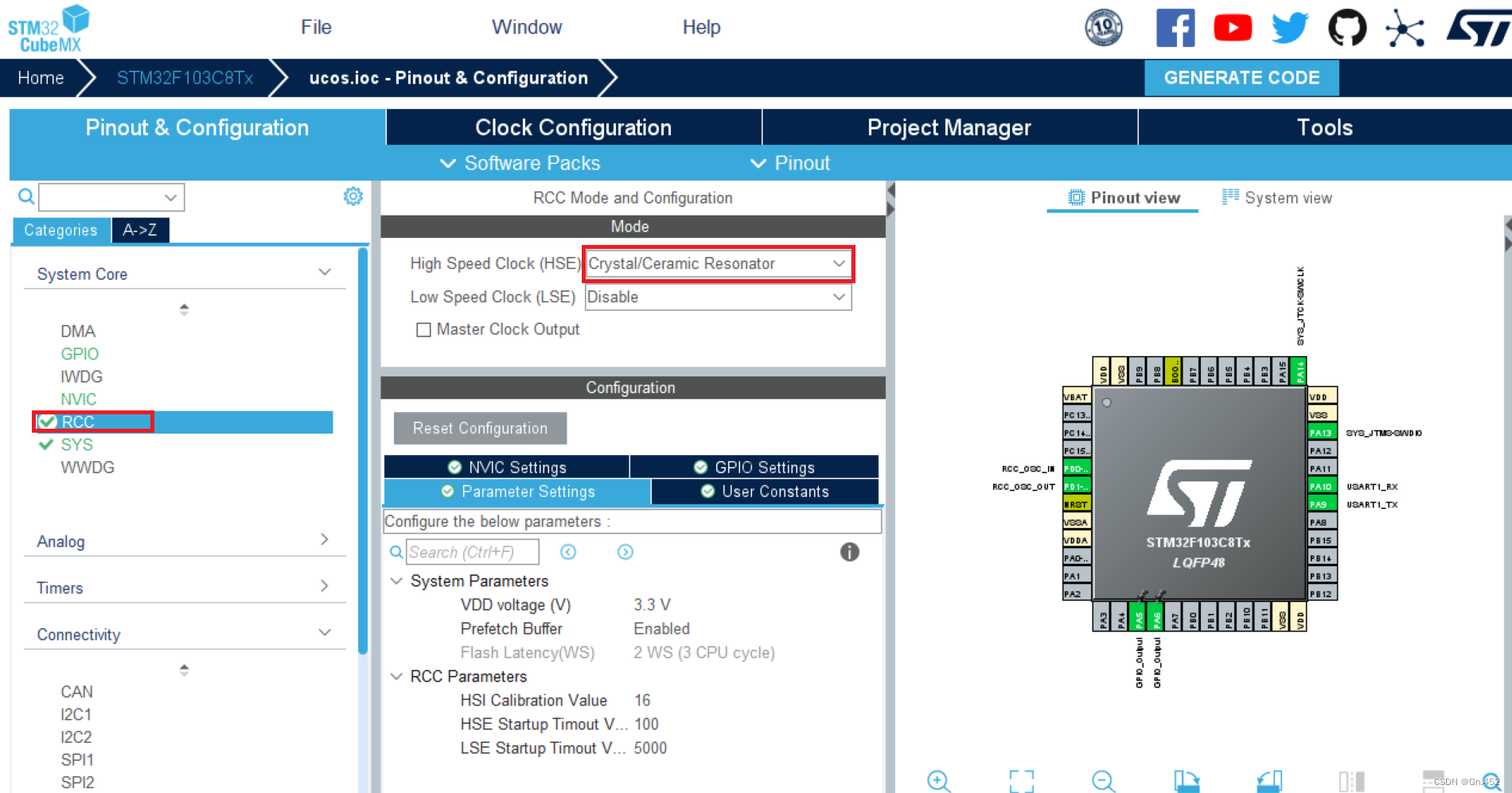Image resolution: width=1512 pixels, height=793 pixels.
Task: Click the search magnifier in categories panel
Action: [x=26, y=196]
